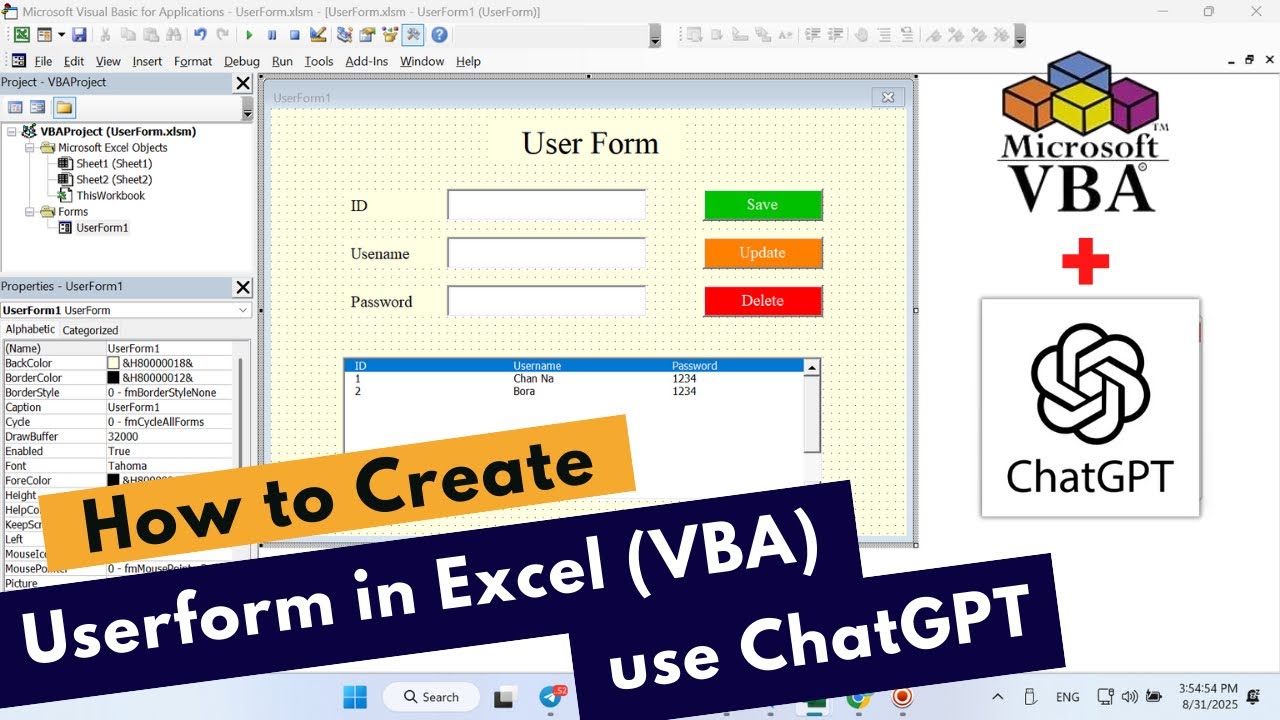The image size is (1280, 720).
Task: Open UserForm toolbar options arrow
Action: click(x=1019, y=37)
